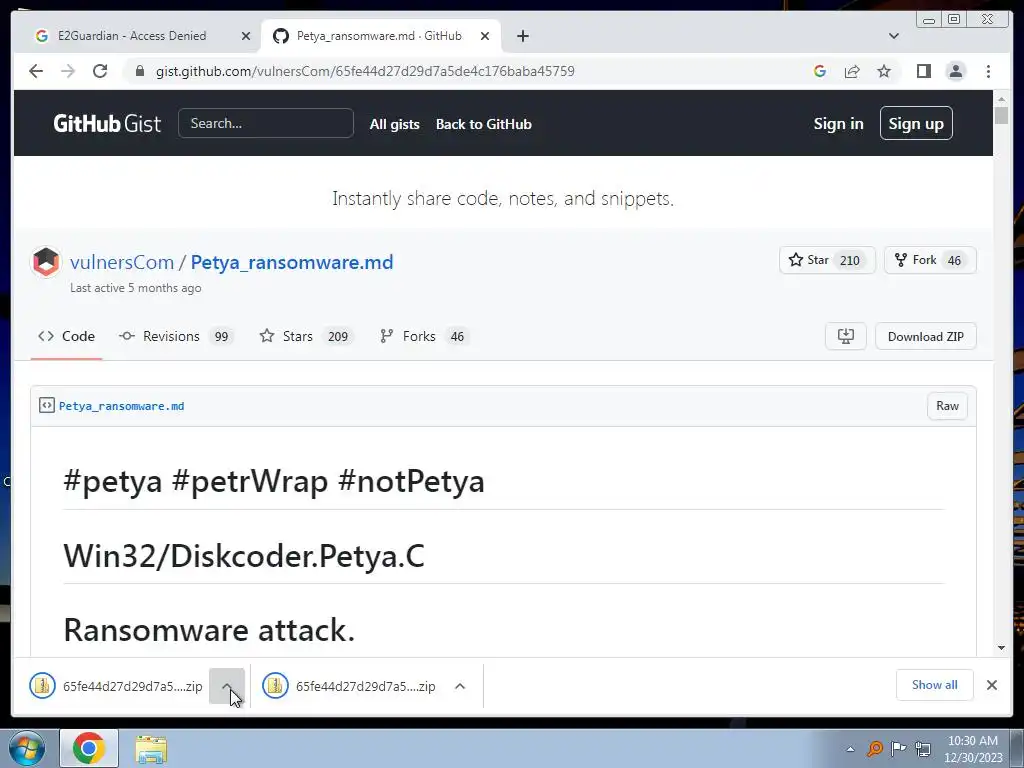Fork this gist
Image resolution: width=1024 pixels, height=768 pixels.
(x=916, y=260)
